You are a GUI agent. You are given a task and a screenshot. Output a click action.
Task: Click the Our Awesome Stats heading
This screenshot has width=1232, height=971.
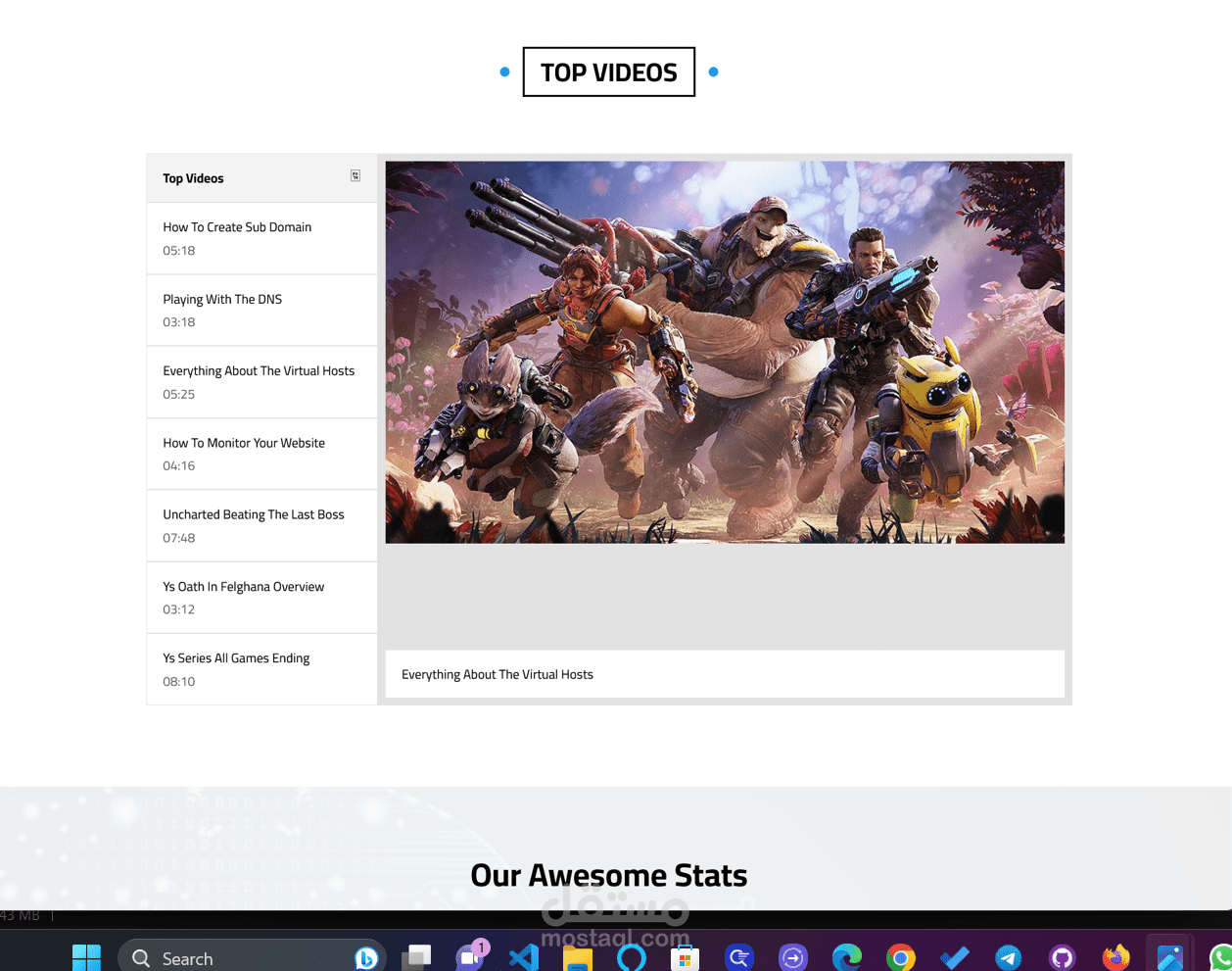(x=609, y=875)
